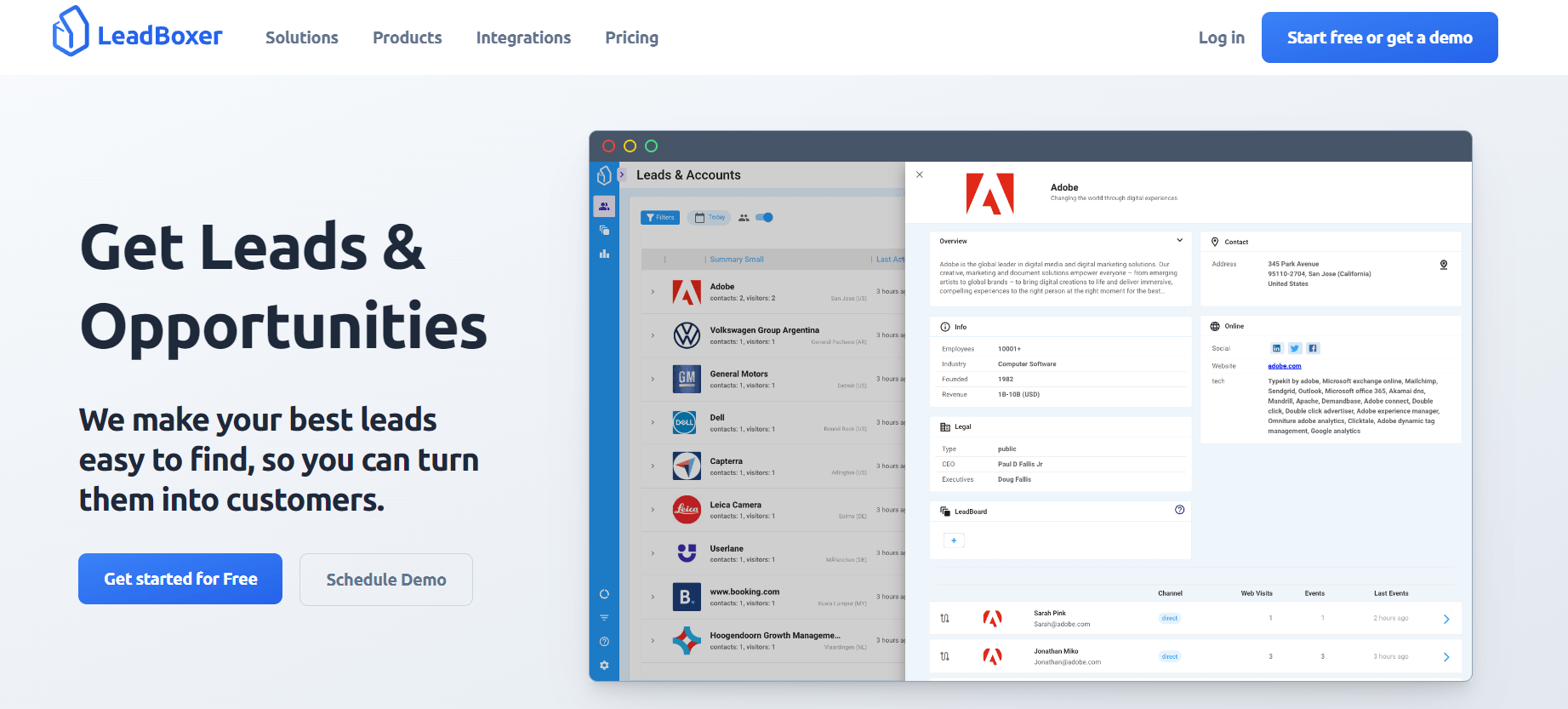Close the Adobe detail panel
Image resolution: width=1568 pixels, height=709 pixels.
click(x=919, y=174)
